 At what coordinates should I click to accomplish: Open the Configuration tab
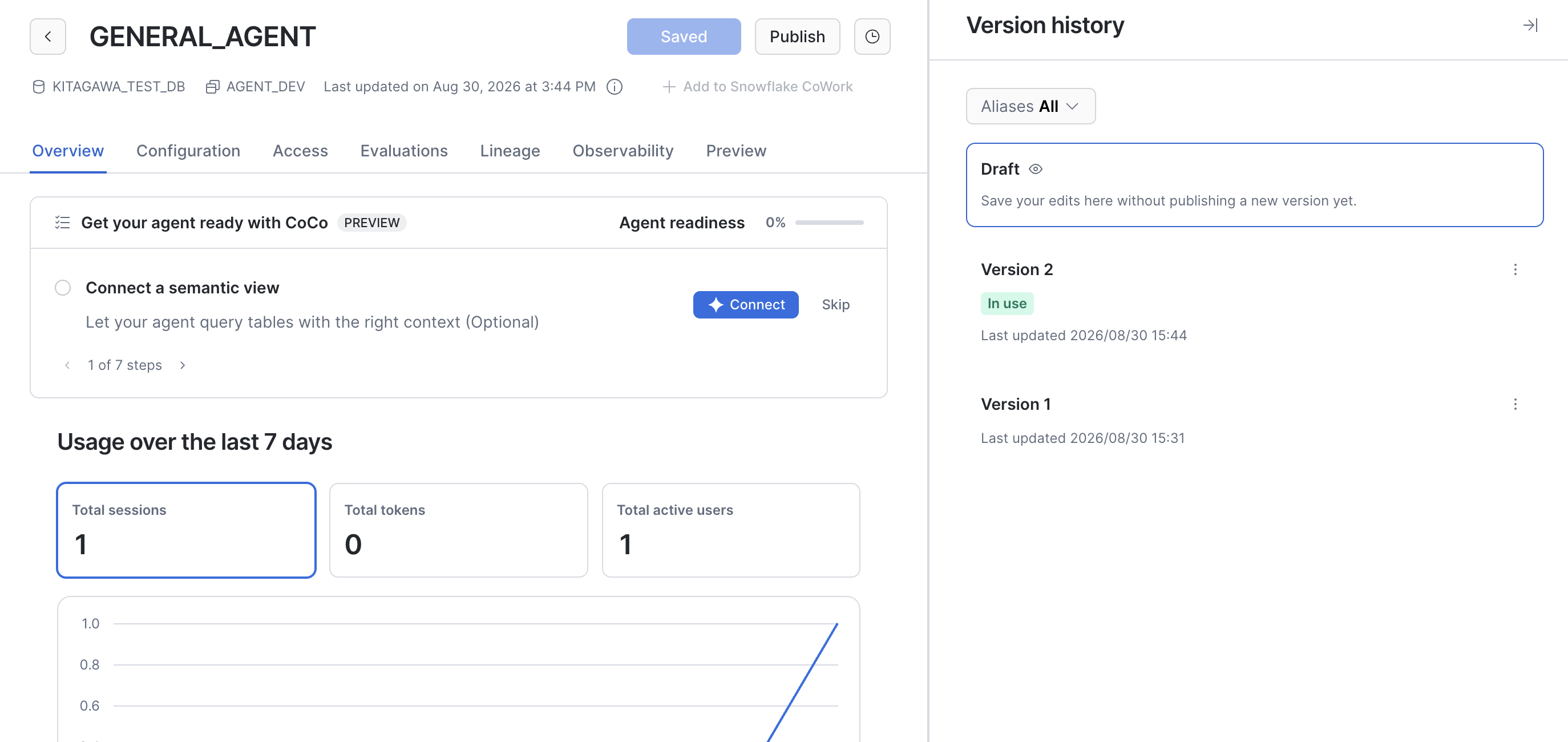coord(188,151)
